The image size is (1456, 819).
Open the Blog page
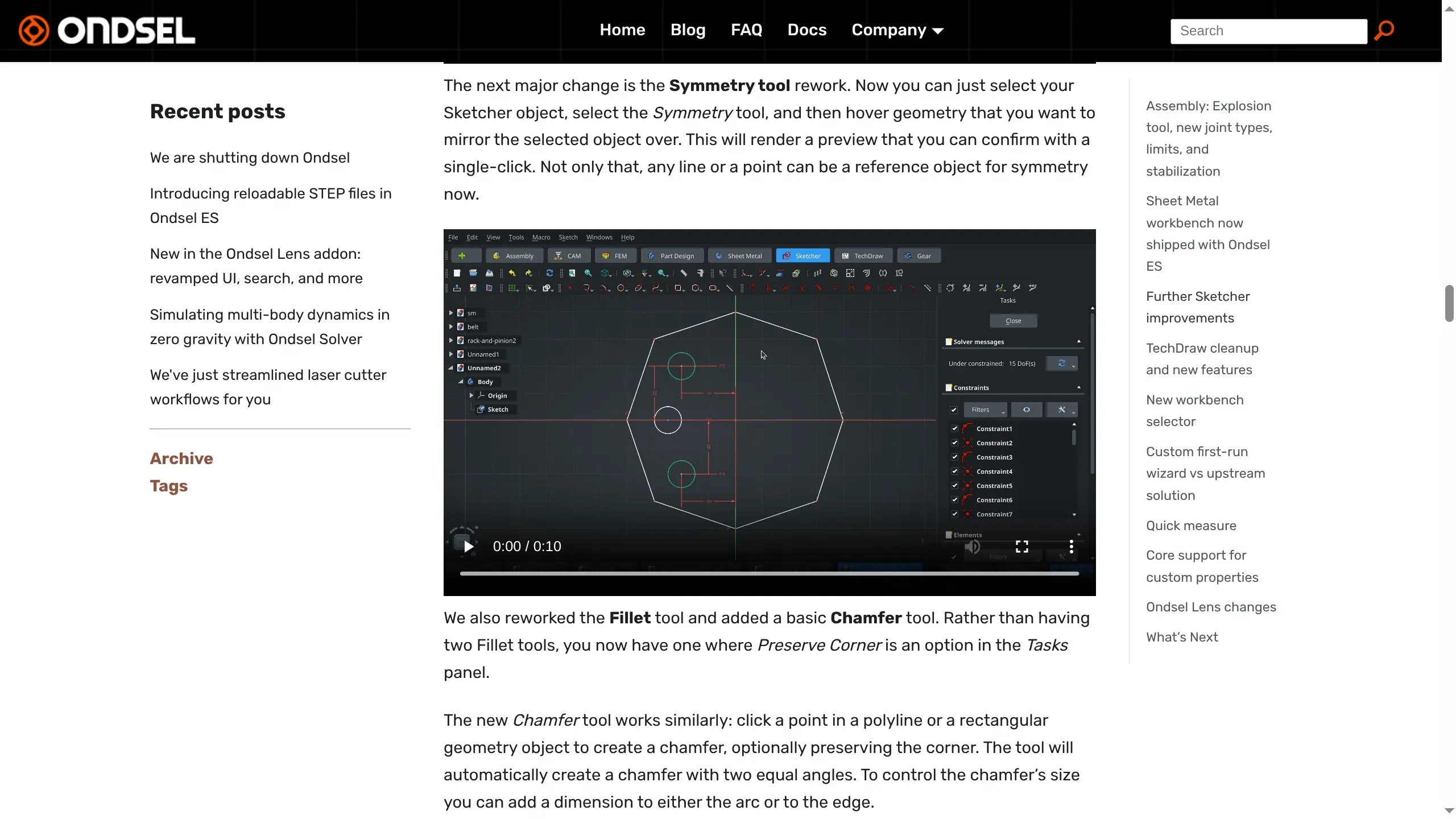coord(688,30)
